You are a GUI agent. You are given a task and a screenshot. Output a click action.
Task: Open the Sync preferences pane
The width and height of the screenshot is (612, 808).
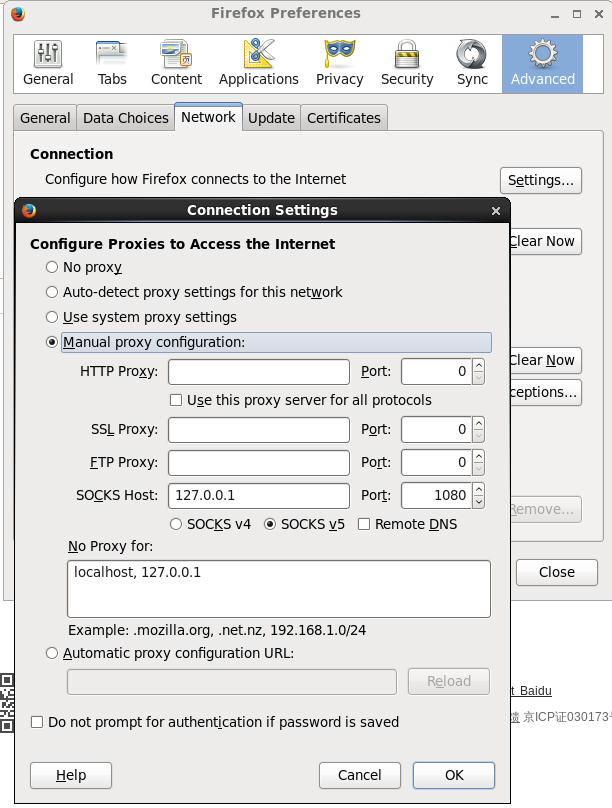[472, 64]
